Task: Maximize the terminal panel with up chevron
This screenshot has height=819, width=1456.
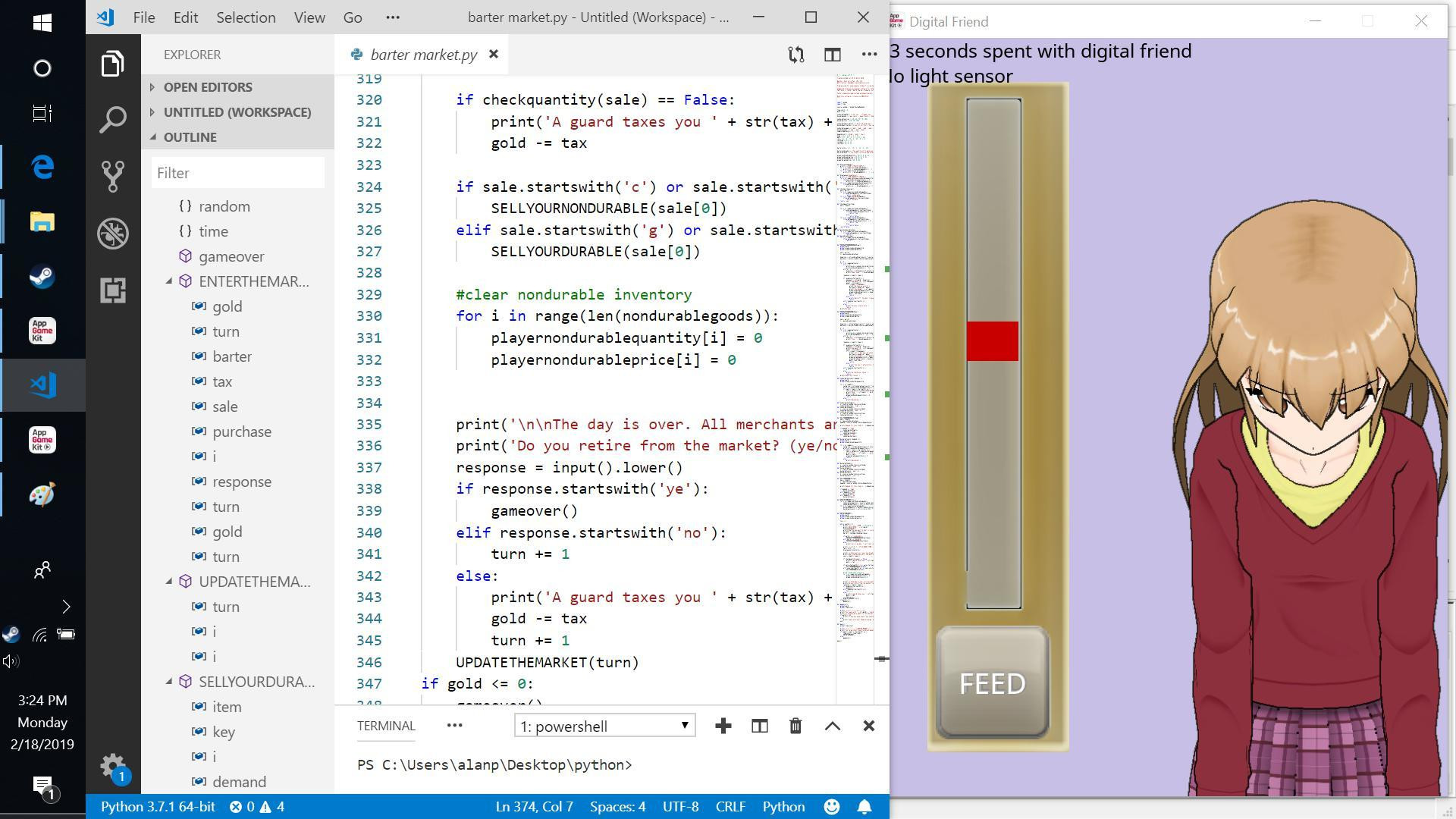Action: pyautogui.click(x=832, y=726)
